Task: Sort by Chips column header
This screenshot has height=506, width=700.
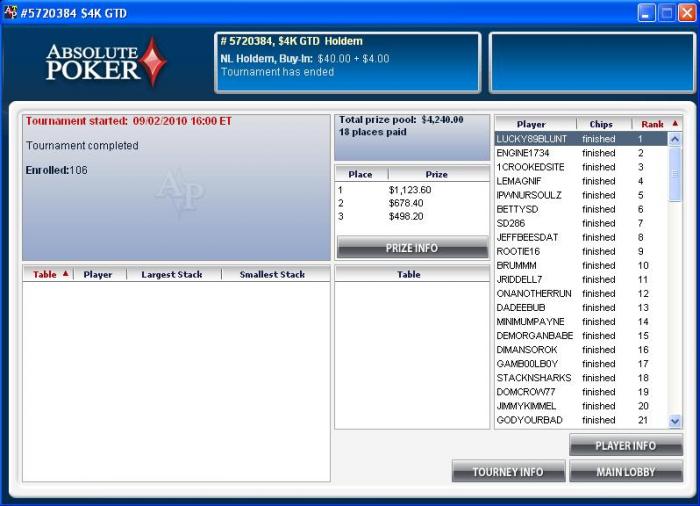Action: 604,124
